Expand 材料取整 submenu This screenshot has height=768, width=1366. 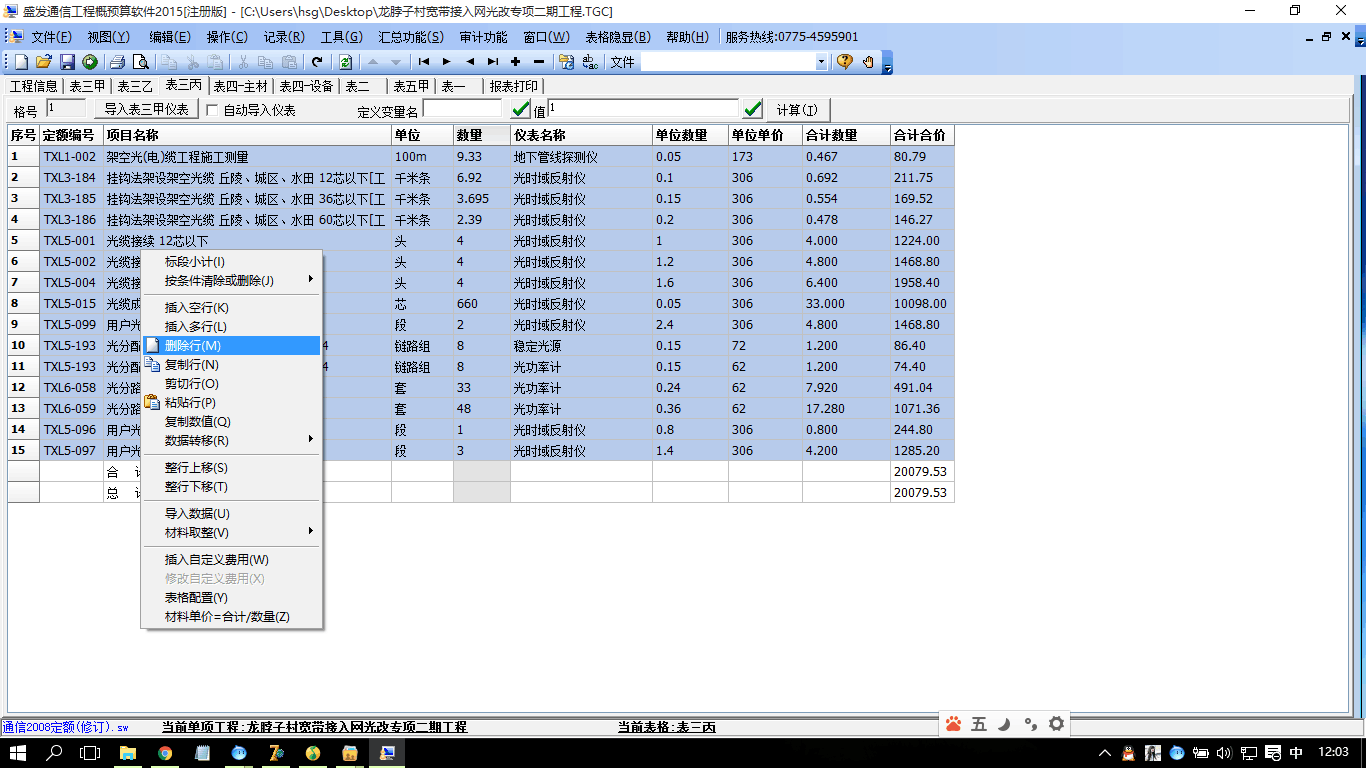tap(232, 532)
